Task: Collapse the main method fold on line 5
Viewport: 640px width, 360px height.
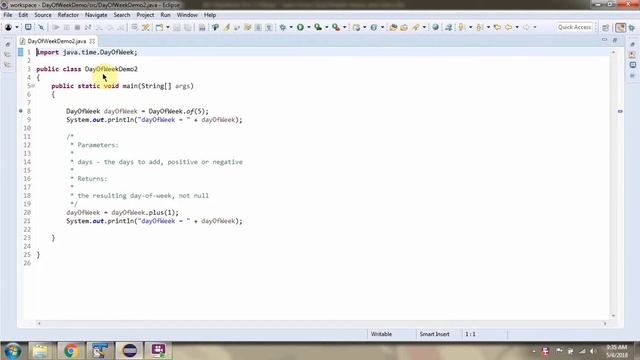Action: 33,86
